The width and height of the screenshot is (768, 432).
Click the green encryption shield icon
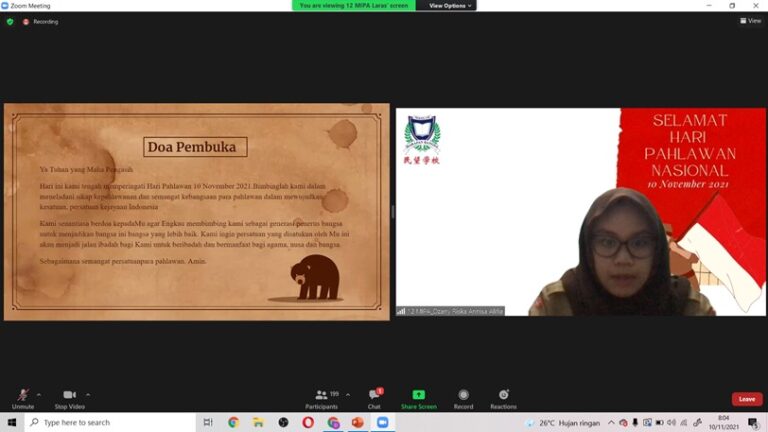10,21
